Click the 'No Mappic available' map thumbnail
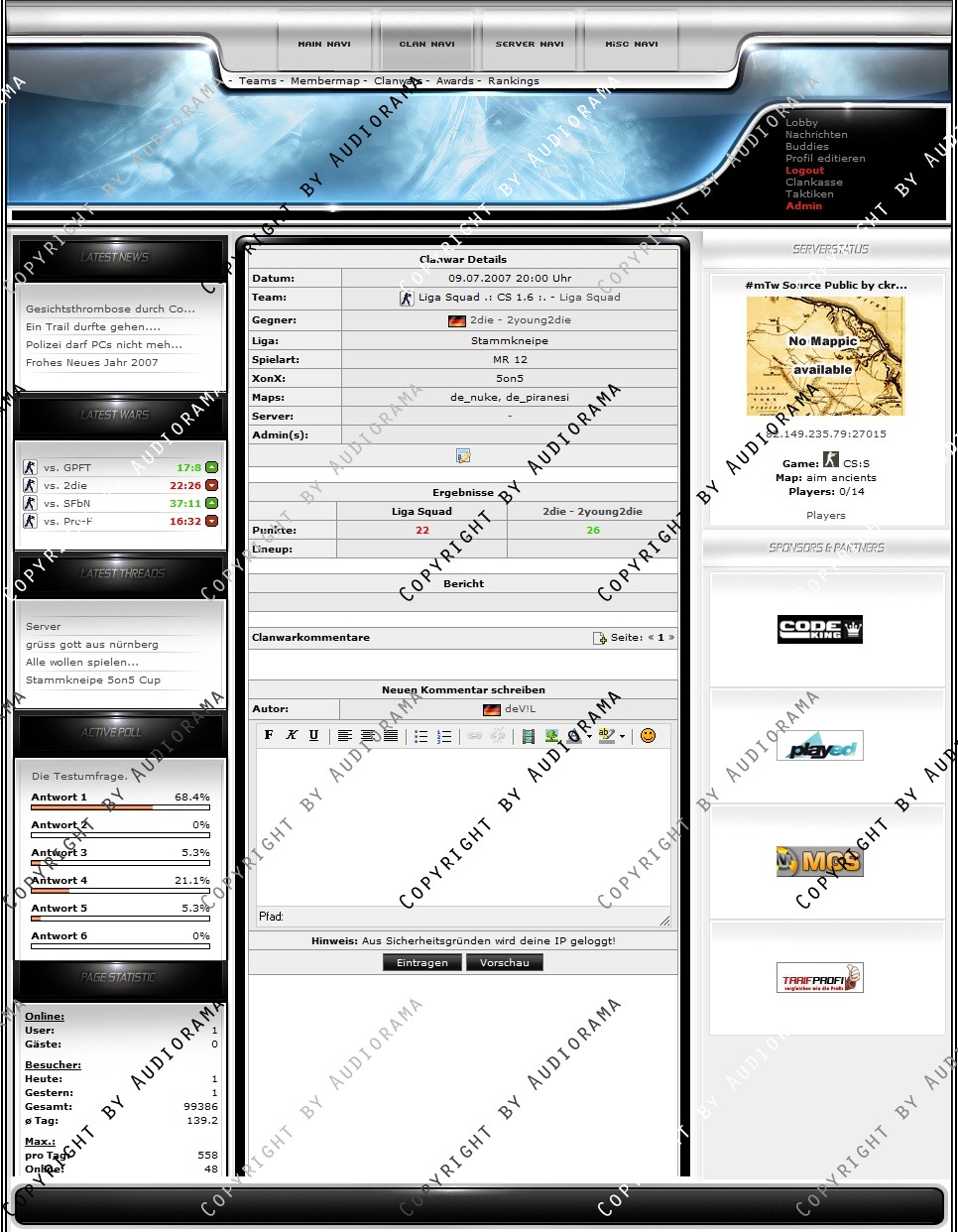Viewport: 958px width, 1232px height. click(825, 356)
